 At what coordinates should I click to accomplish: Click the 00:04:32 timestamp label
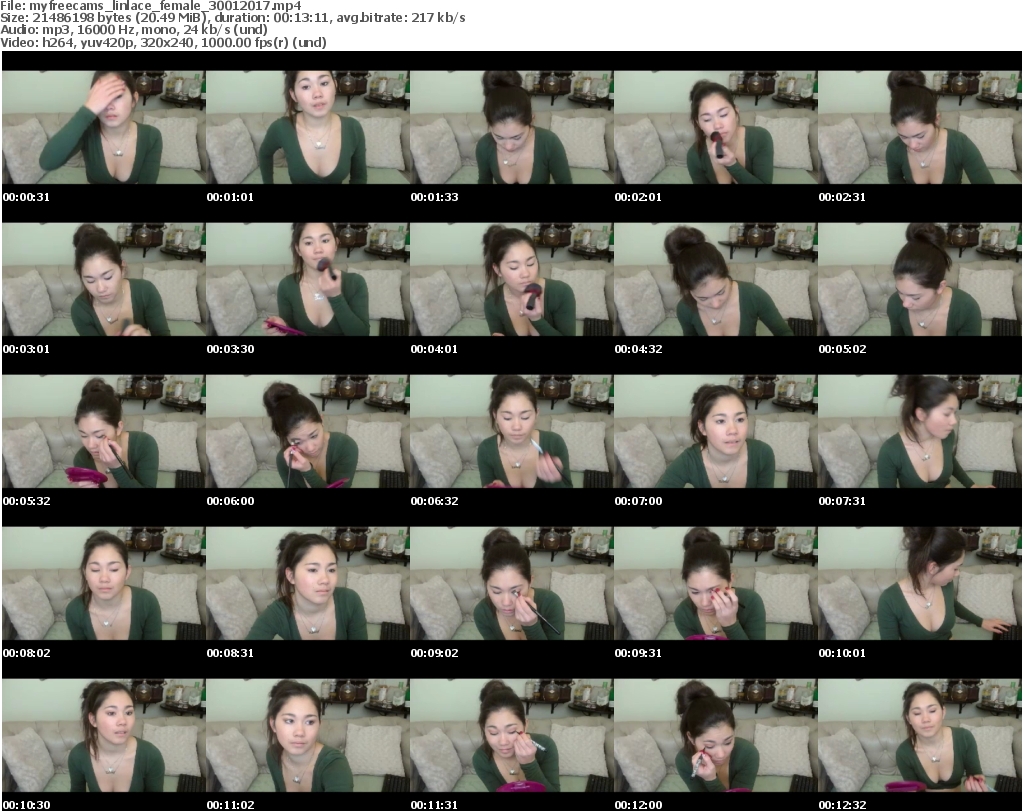pyautogui.click(x=639, y=349)
